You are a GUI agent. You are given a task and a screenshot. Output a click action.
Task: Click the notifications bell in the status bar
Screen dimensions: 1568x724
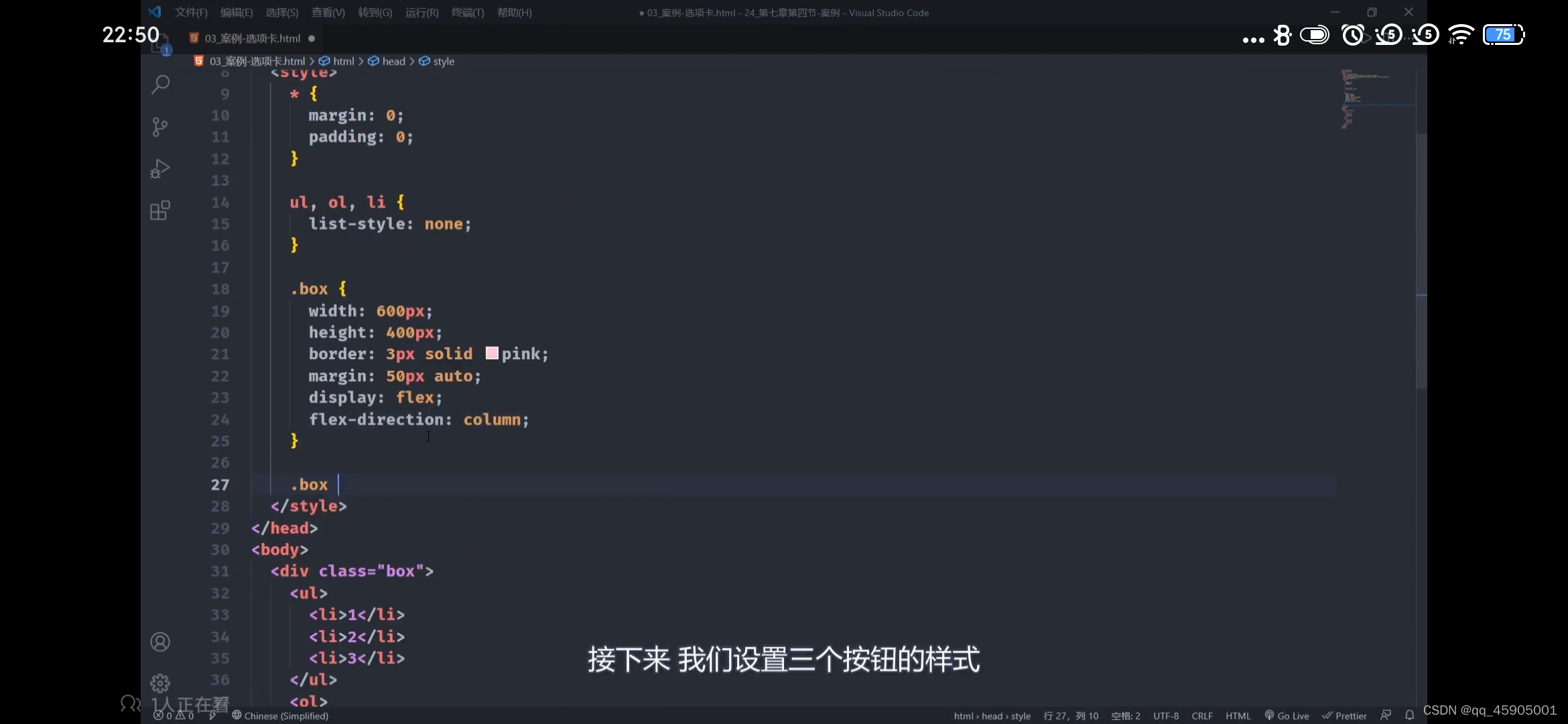point(1409,715)
